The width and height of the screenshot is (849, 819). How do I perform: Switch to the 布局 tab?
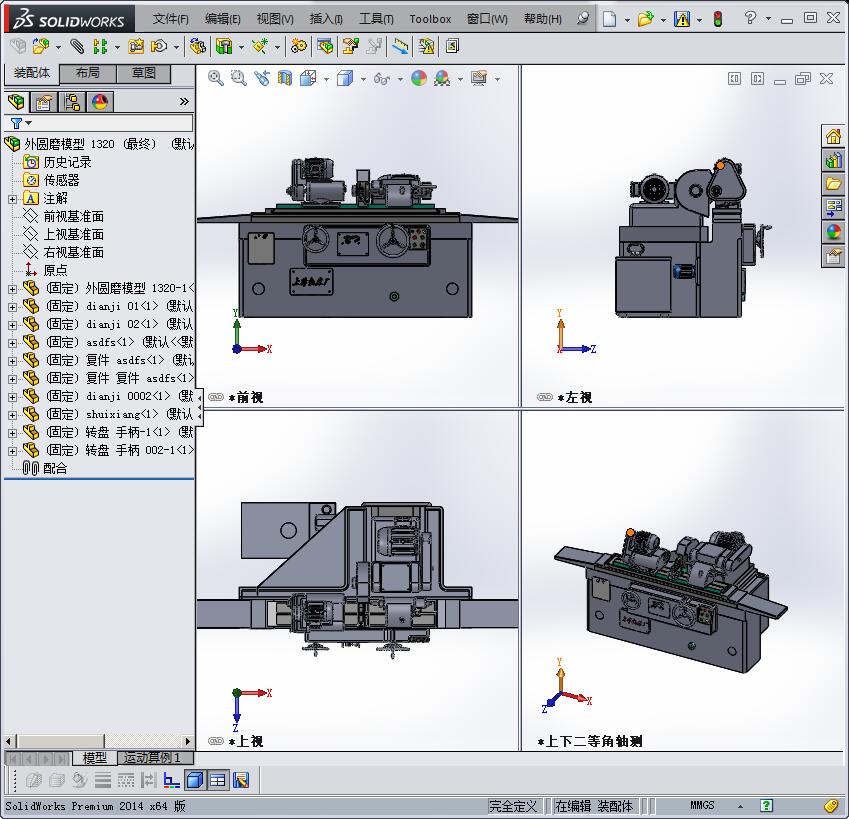point(87,73)
